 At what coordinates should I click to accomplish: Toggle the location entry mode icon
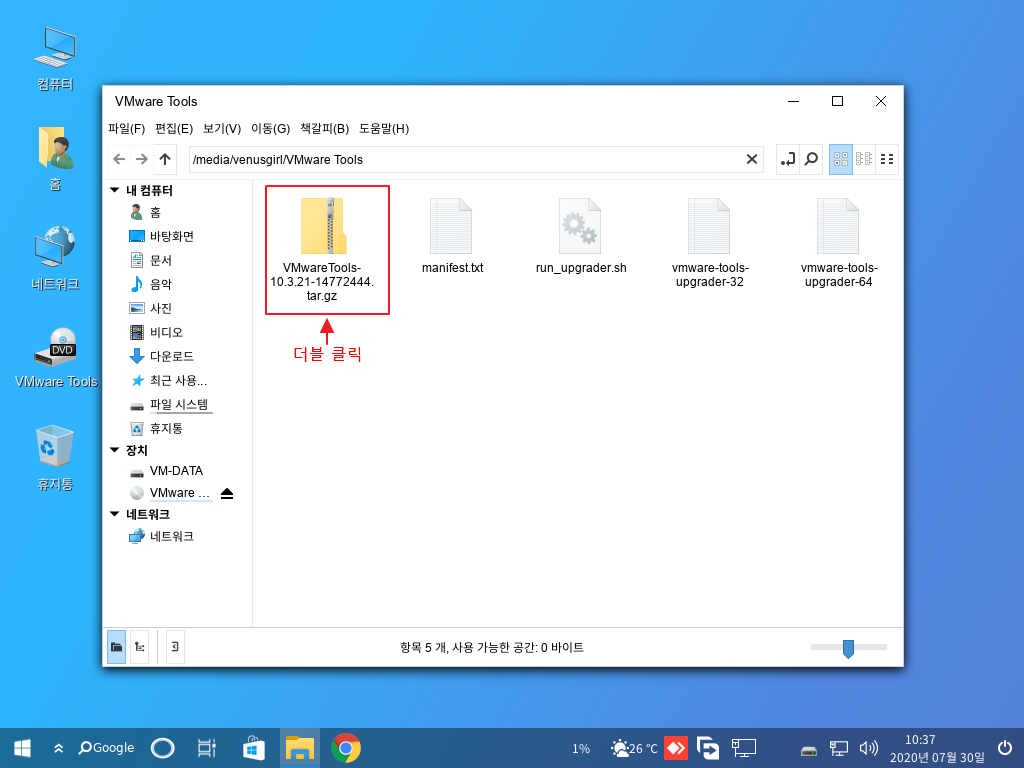788,159
